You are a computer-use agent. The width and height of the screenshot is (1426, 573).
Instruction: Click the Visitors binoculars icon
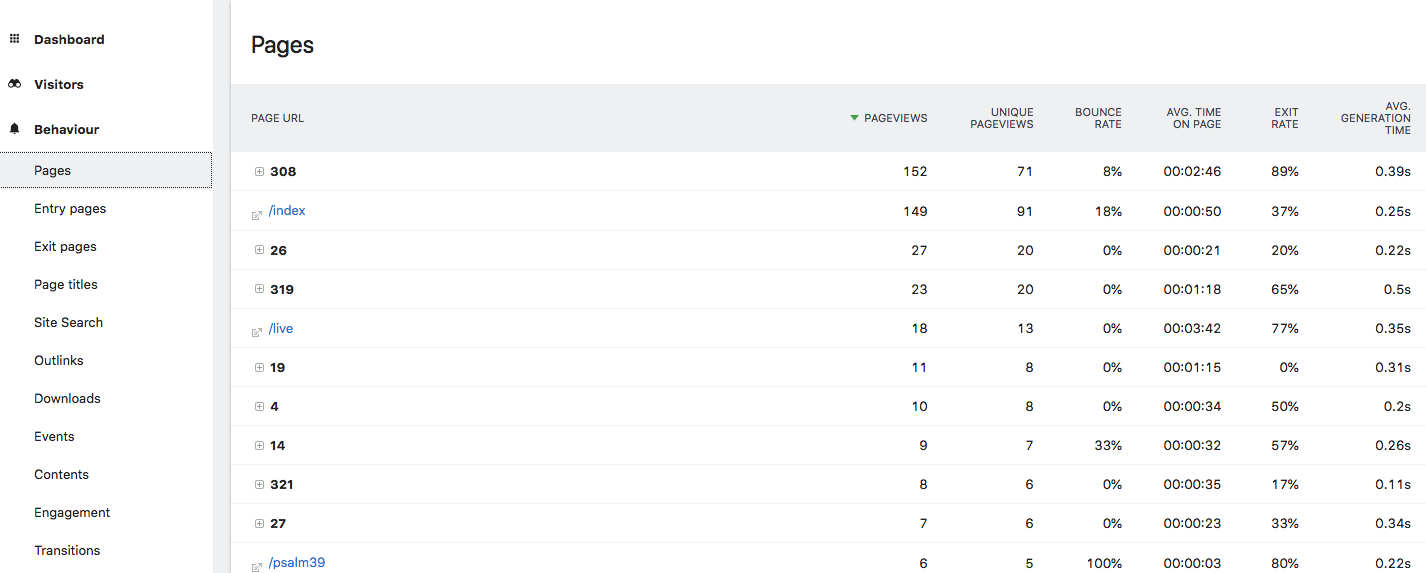pos(14,84)
